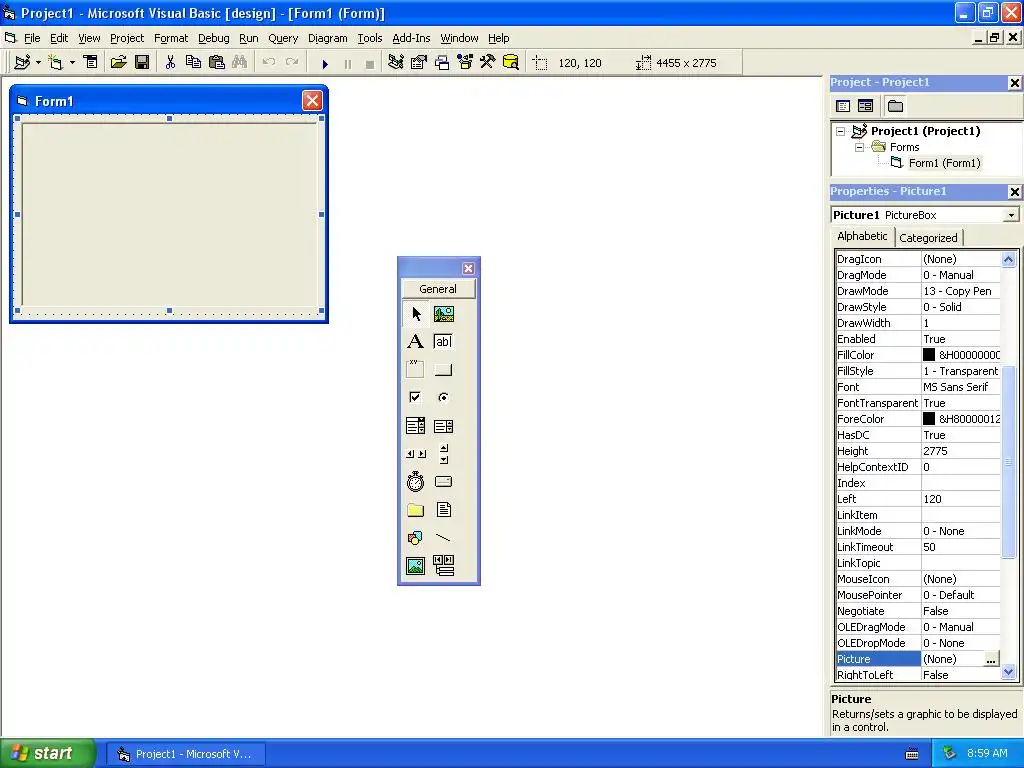Select the Label tool in toolbox
Image resolution: width=1024 pixels, height=768 pixels.
415,342
